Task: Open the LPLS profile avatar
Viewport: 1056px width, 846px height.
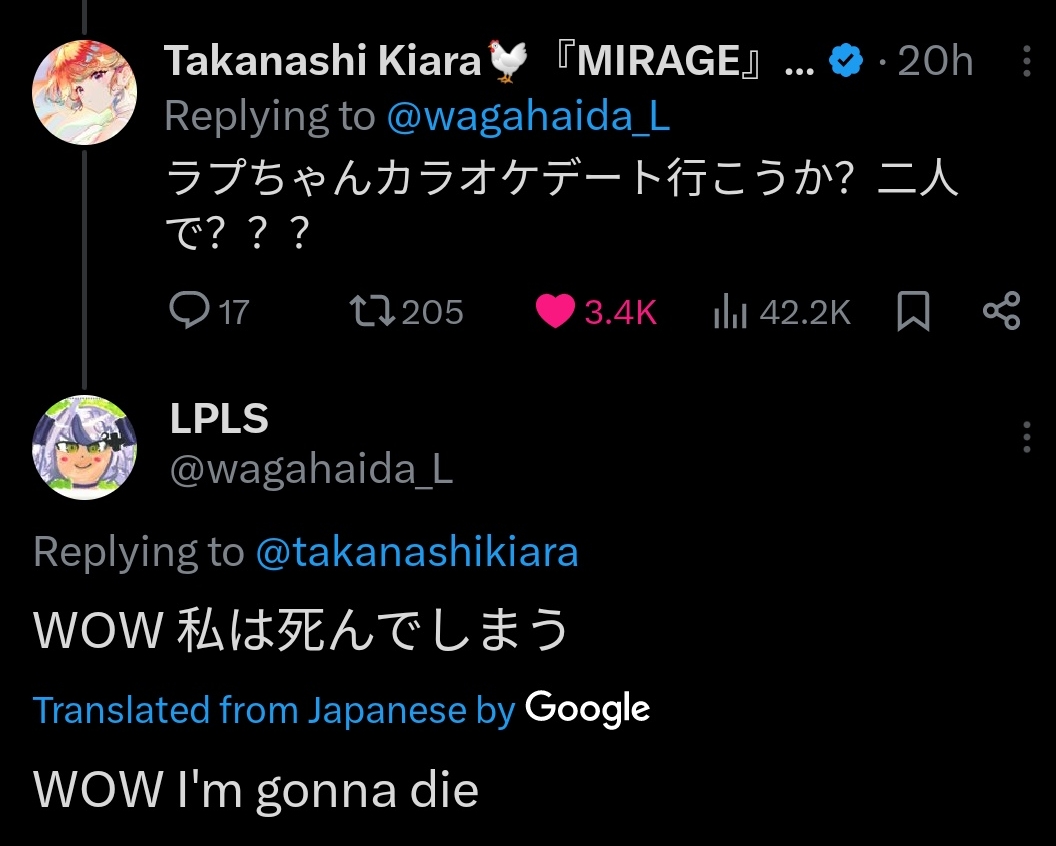Action: tap(84, 447)
